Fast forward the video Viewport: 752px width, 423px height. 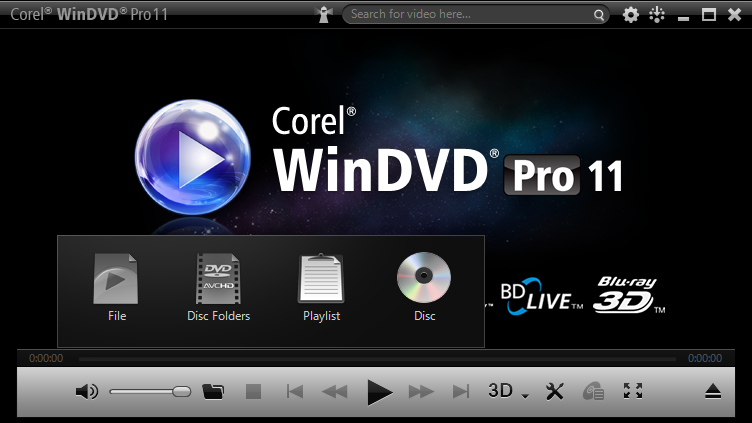(421, 392)
